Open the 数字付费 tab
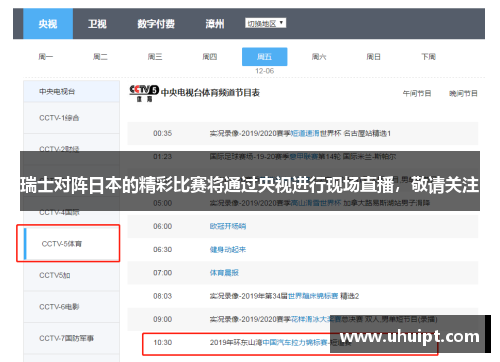Image resolution: width=500 pixels, height=362 pixels. [156, 24]
